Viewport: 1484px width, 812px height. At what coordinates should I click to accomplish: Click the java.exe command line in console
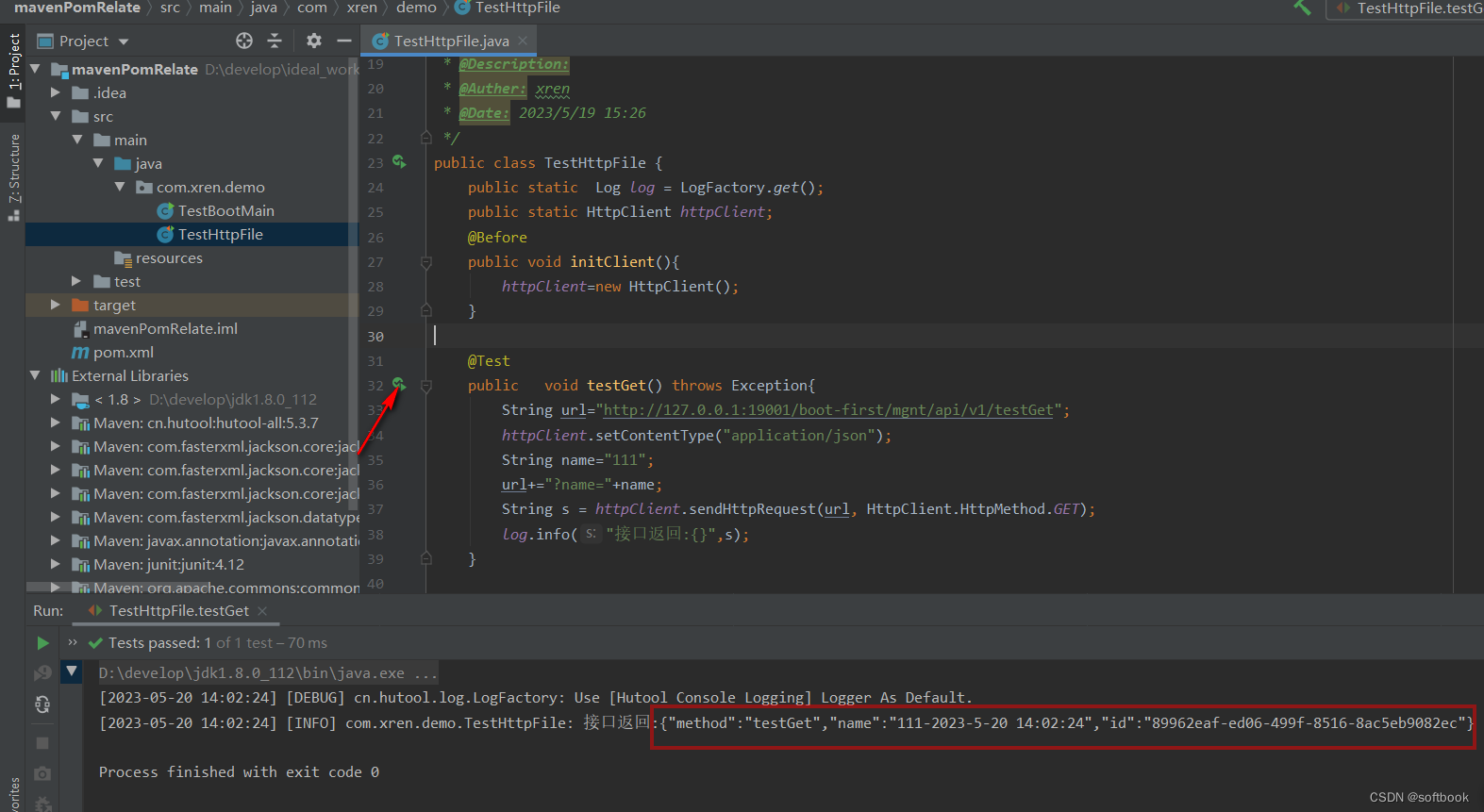[268, 673]
